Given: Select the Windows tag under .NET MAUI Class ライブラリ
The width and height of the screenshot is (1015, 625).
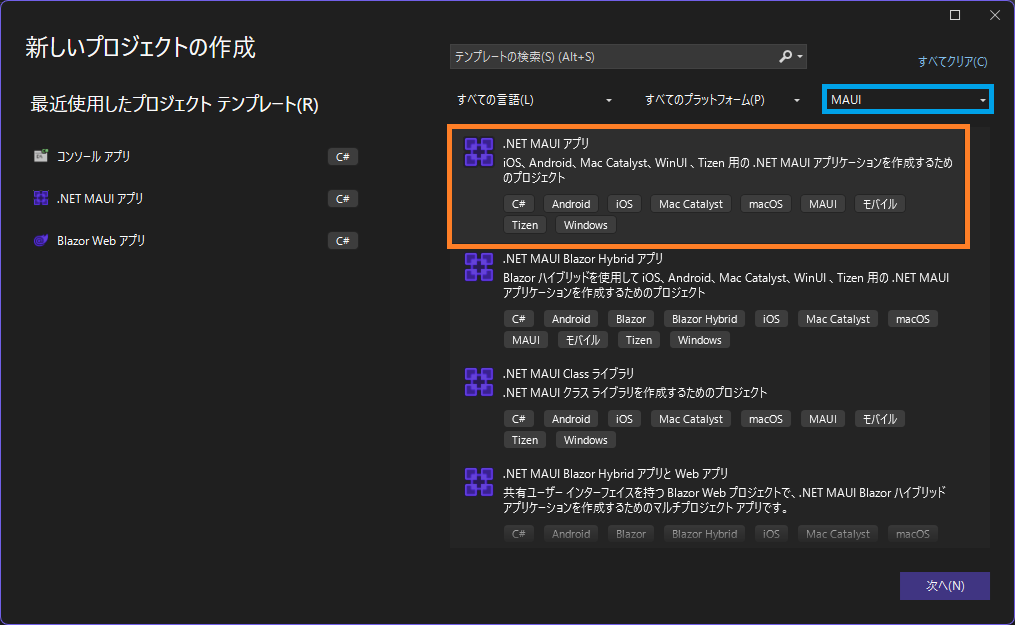Looking at the screenshot, I should (585, 439).
